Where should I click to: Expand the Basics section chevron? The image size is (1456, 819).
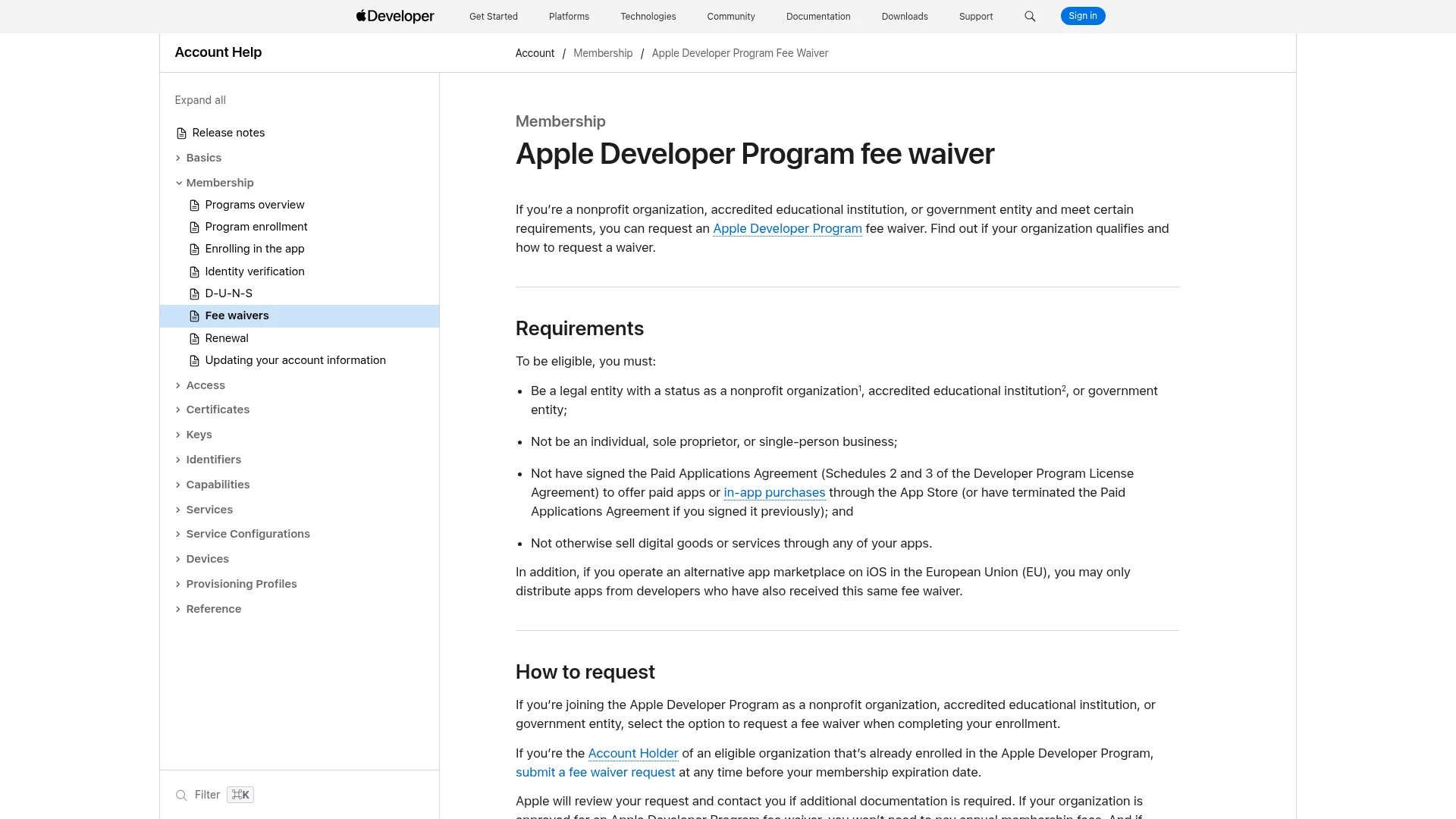[178, 158]
